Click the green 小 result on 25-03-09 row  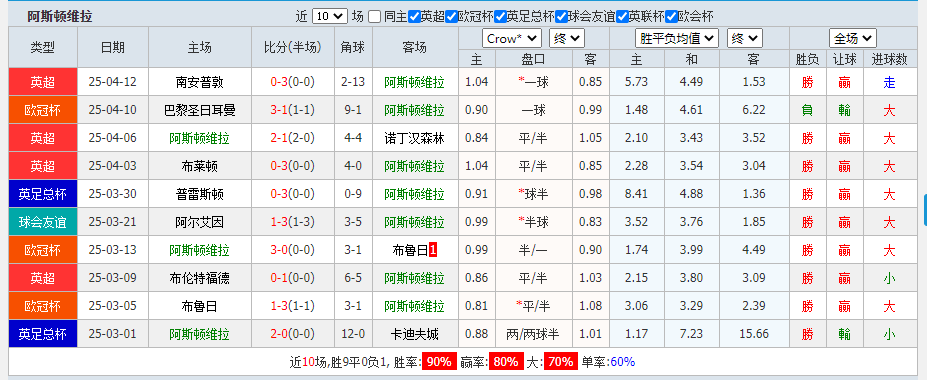(x=889, y=278)
